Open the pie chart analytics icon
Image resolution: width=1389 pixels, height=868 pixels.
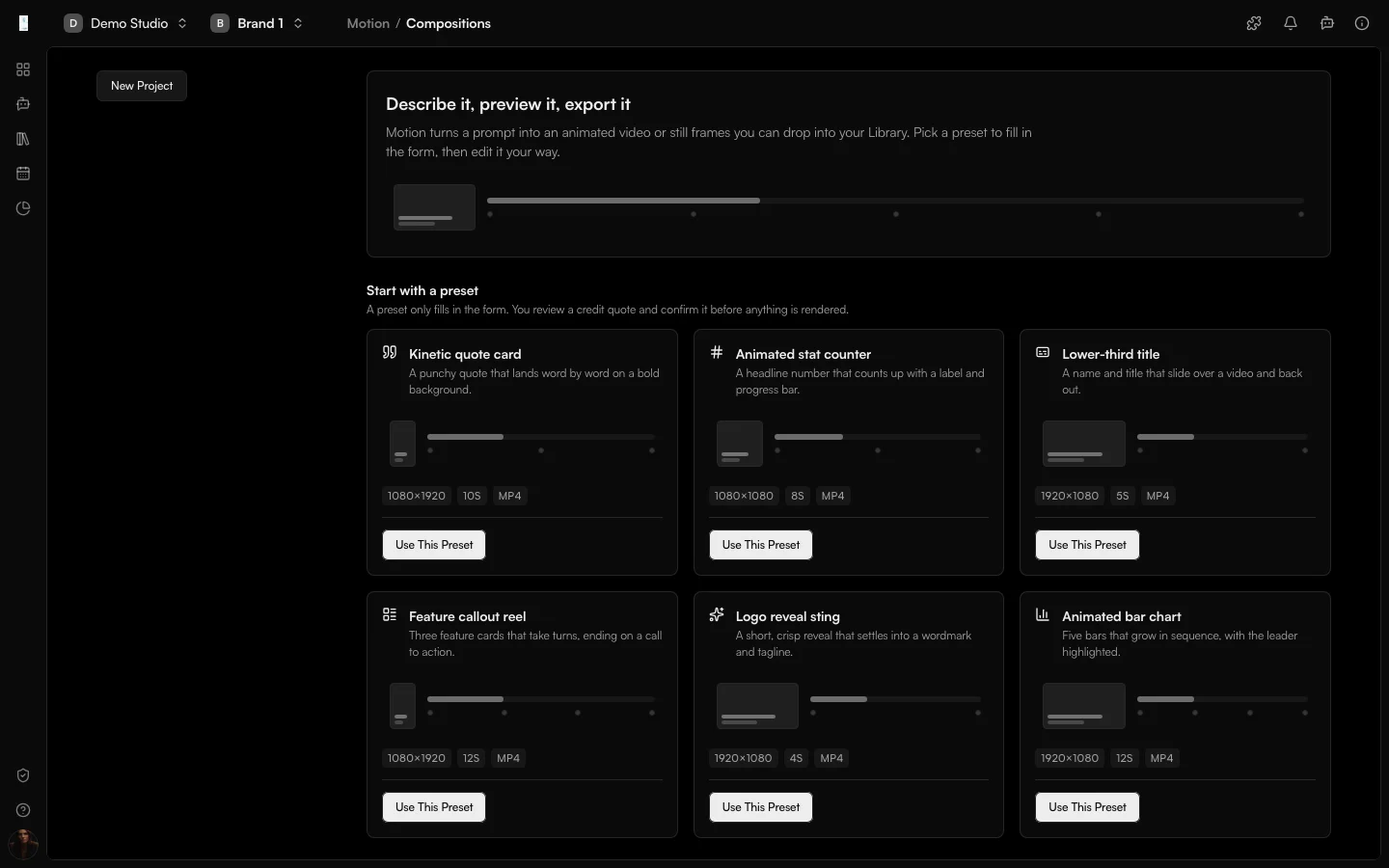(23, 208)
